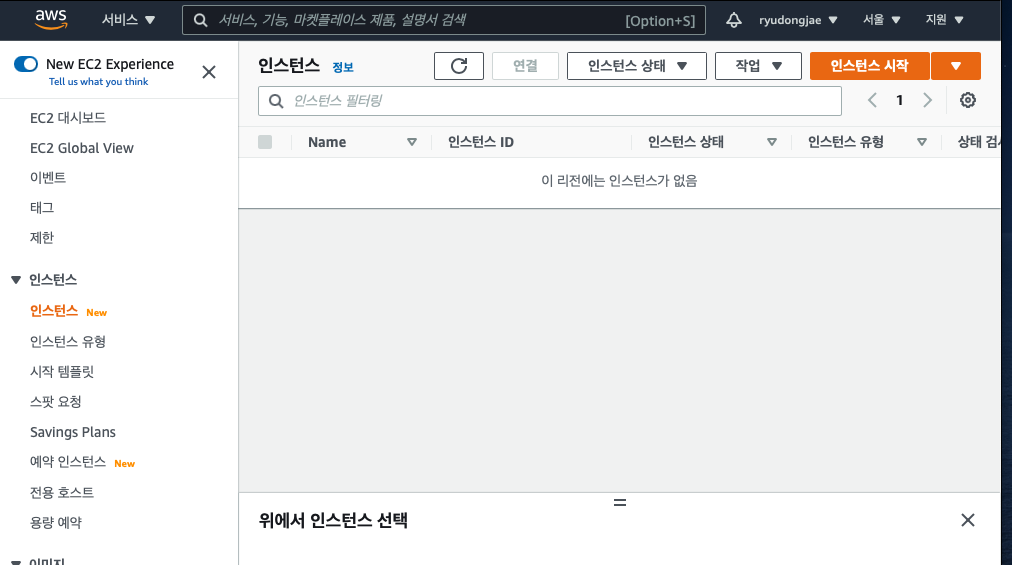
Task: Check the select-all instances checkbox
Action: click(x=265, y=142)
